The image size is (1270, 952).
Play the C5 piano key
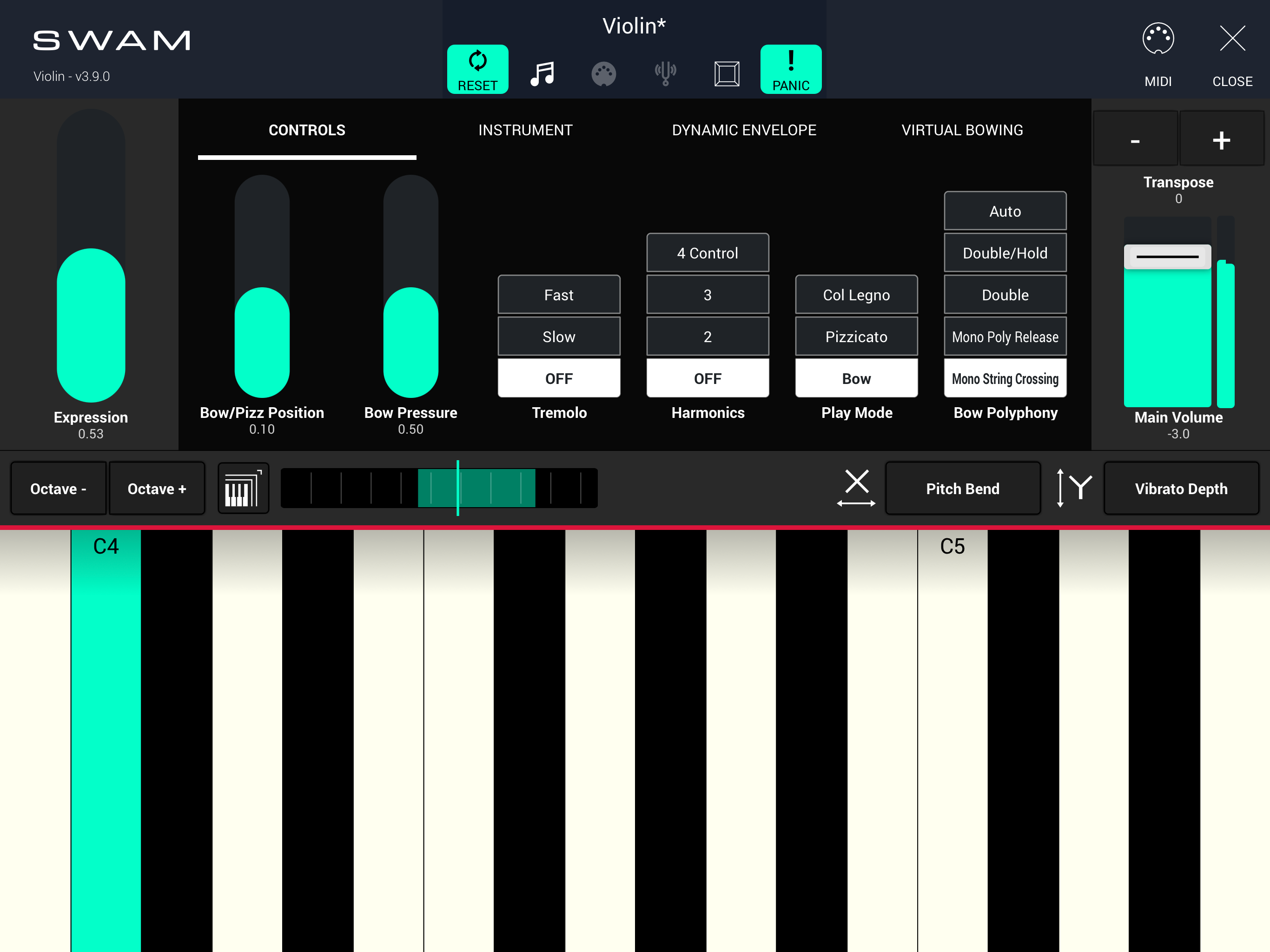coord(952,740)
